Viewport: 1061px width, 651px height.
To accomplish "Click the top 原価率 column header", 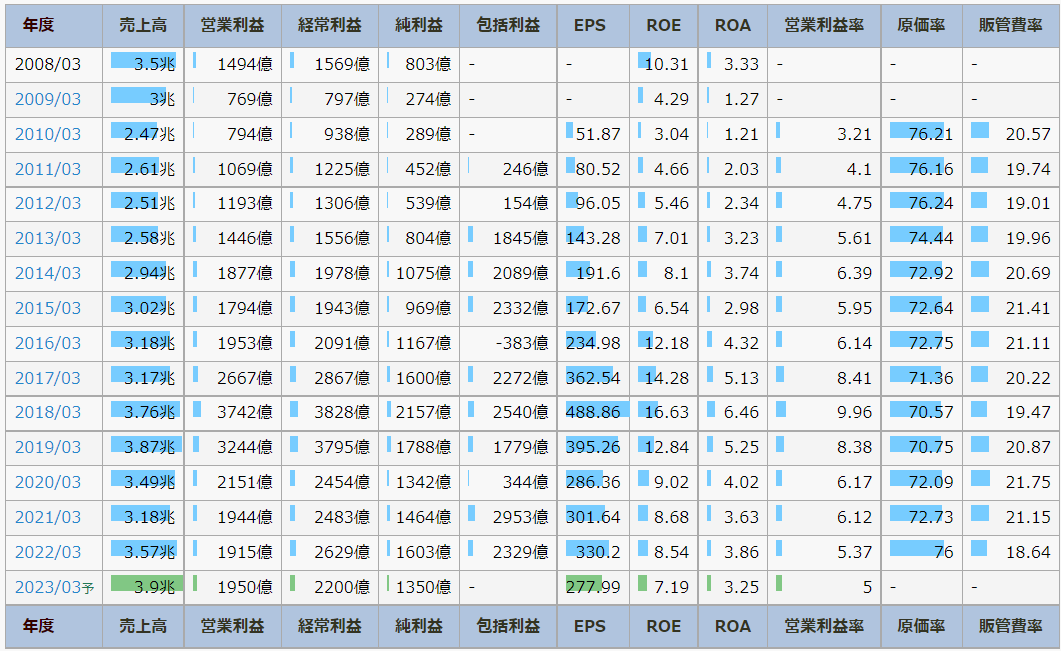I will (x=922, y=26).
